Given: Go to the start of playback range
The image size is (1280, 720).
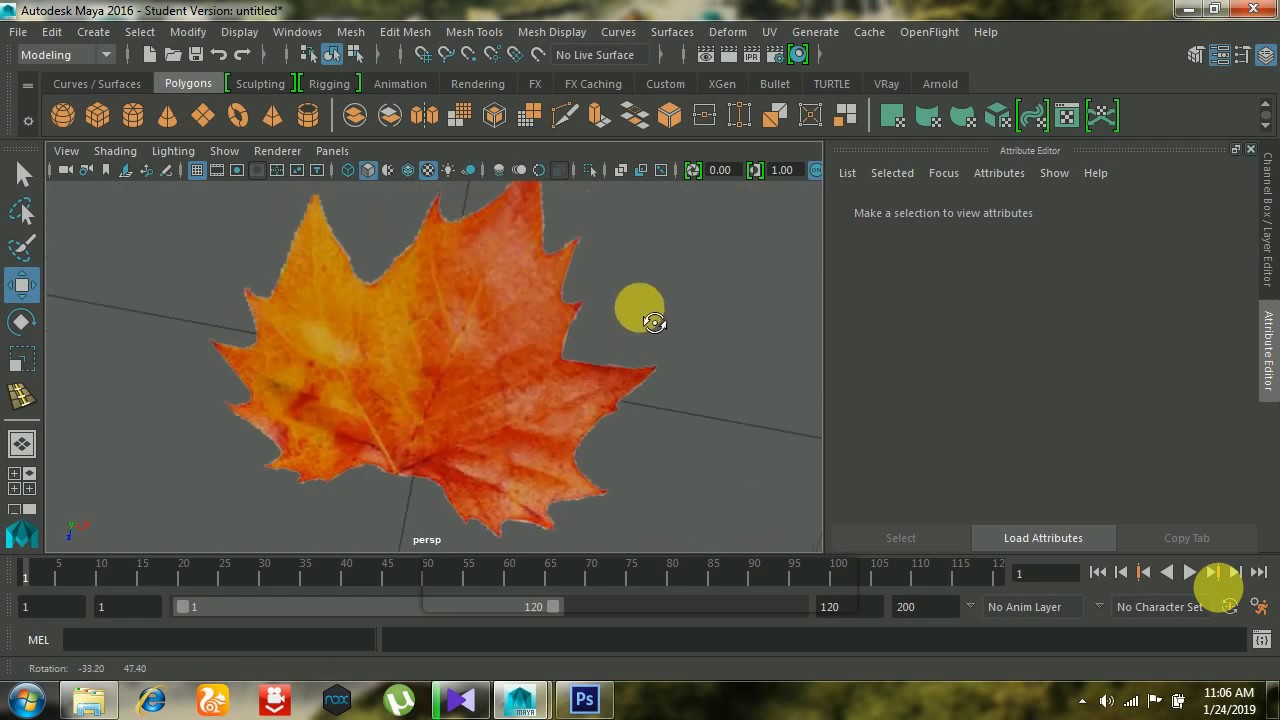Looking at the screenshot, I should (1098, 572).
